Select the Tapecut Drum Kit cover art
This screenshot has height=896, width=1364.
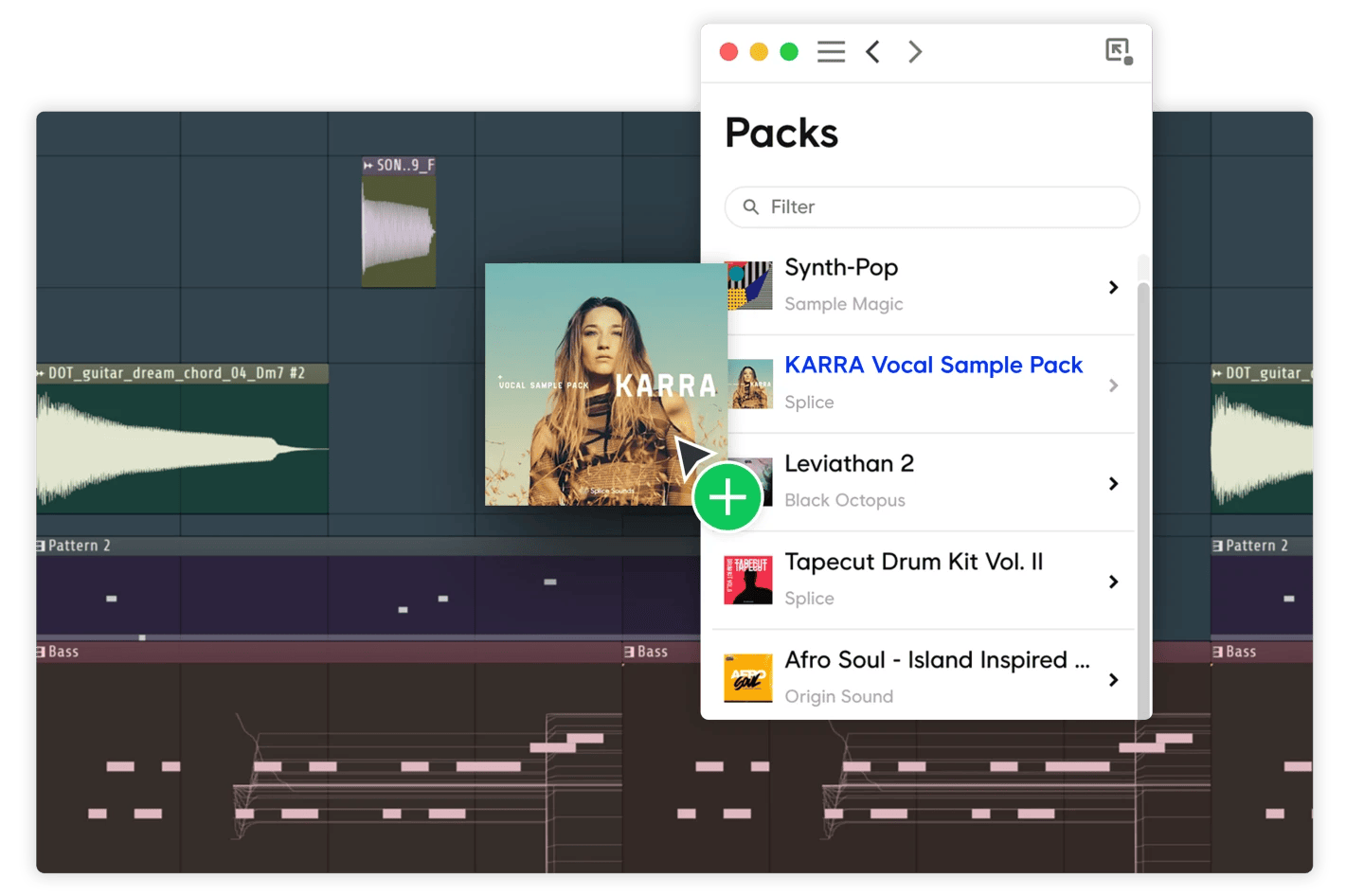coord(748,580)
